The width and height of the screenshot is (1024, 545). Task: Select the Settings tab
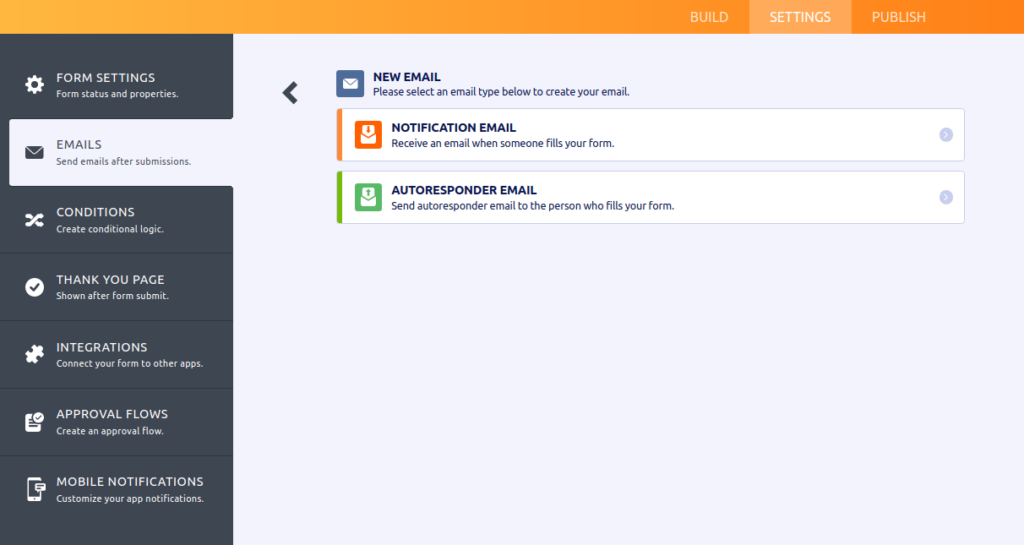pyautogui.click(x=800, y=17)
